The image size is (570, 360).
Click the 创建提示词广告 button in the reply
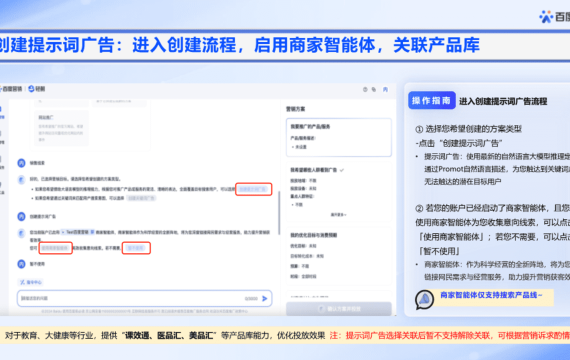253,189
